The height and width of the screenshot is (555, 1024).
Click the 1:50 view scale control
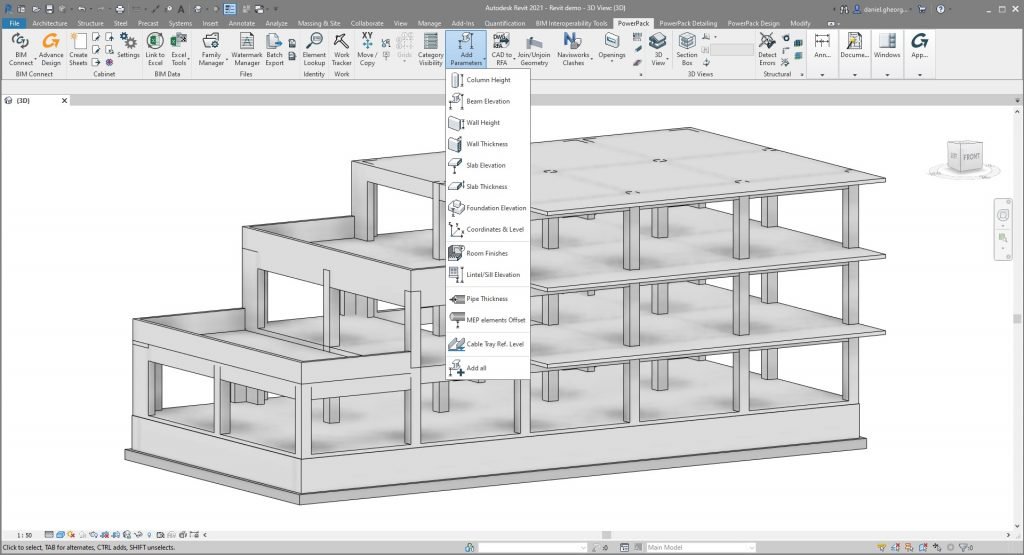[24, 535]
